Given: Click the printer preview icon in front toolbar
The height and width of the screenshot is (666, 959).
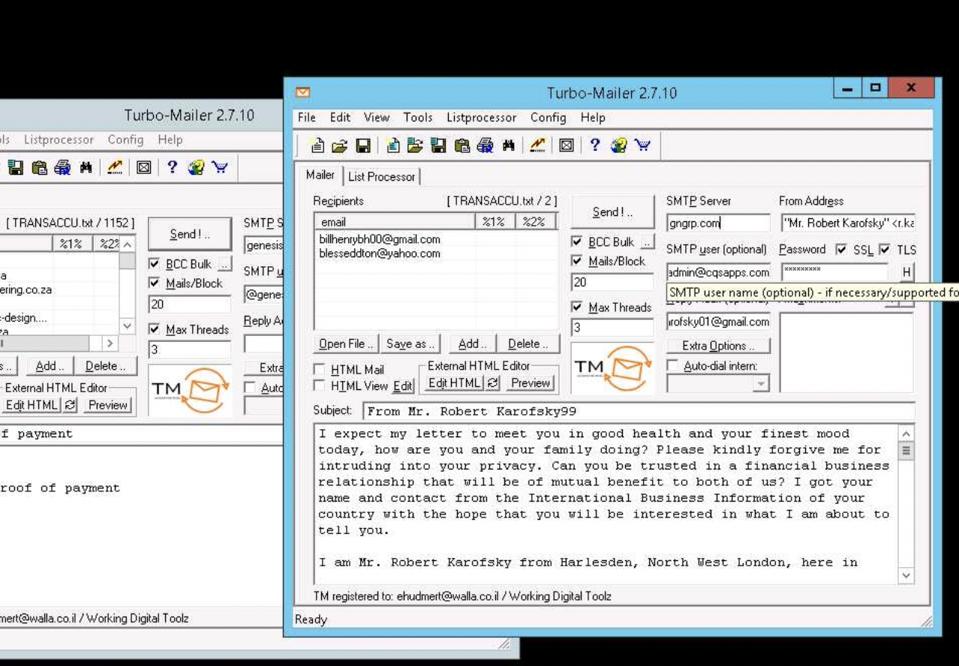Looking at the screenshot, I should pos(486,146).
